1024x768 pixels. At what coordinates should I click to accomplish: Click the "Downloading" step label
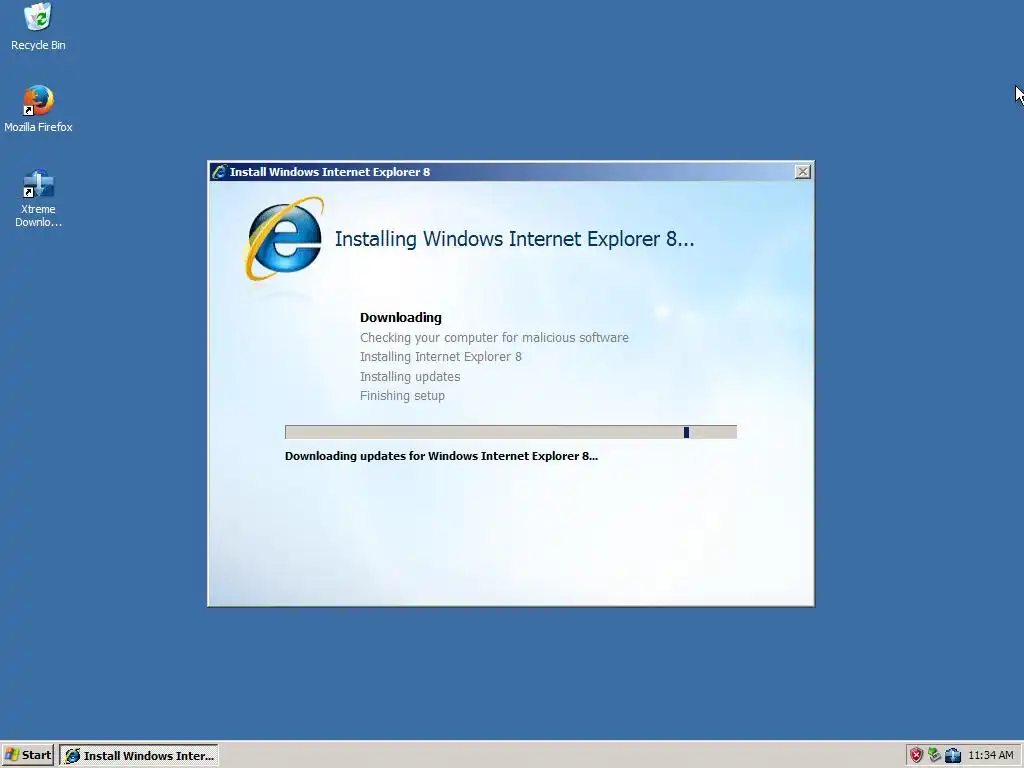(400, 318)
